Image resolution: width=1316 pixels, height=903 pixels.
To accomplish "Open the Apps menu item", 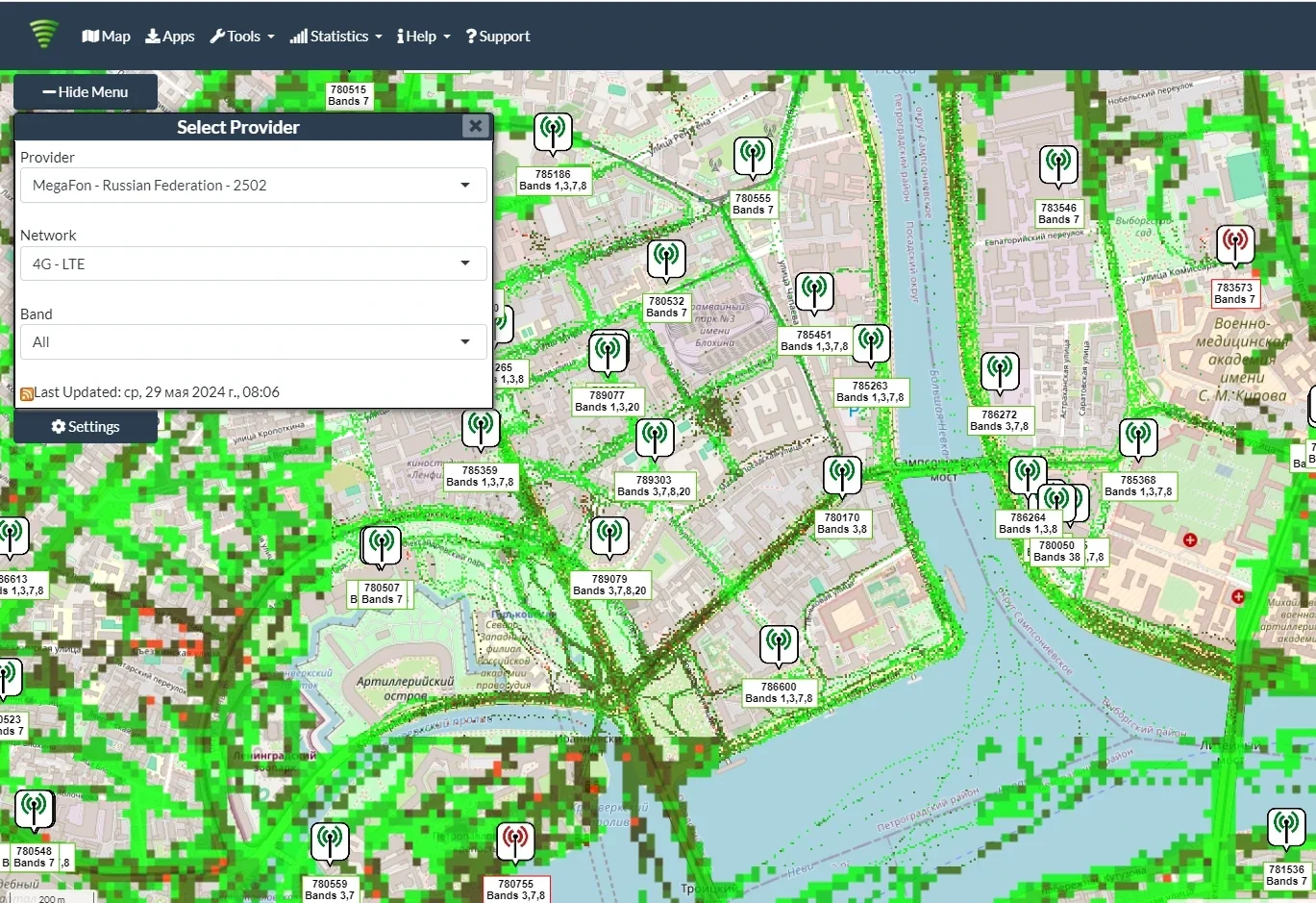I will tap(169, 37).
